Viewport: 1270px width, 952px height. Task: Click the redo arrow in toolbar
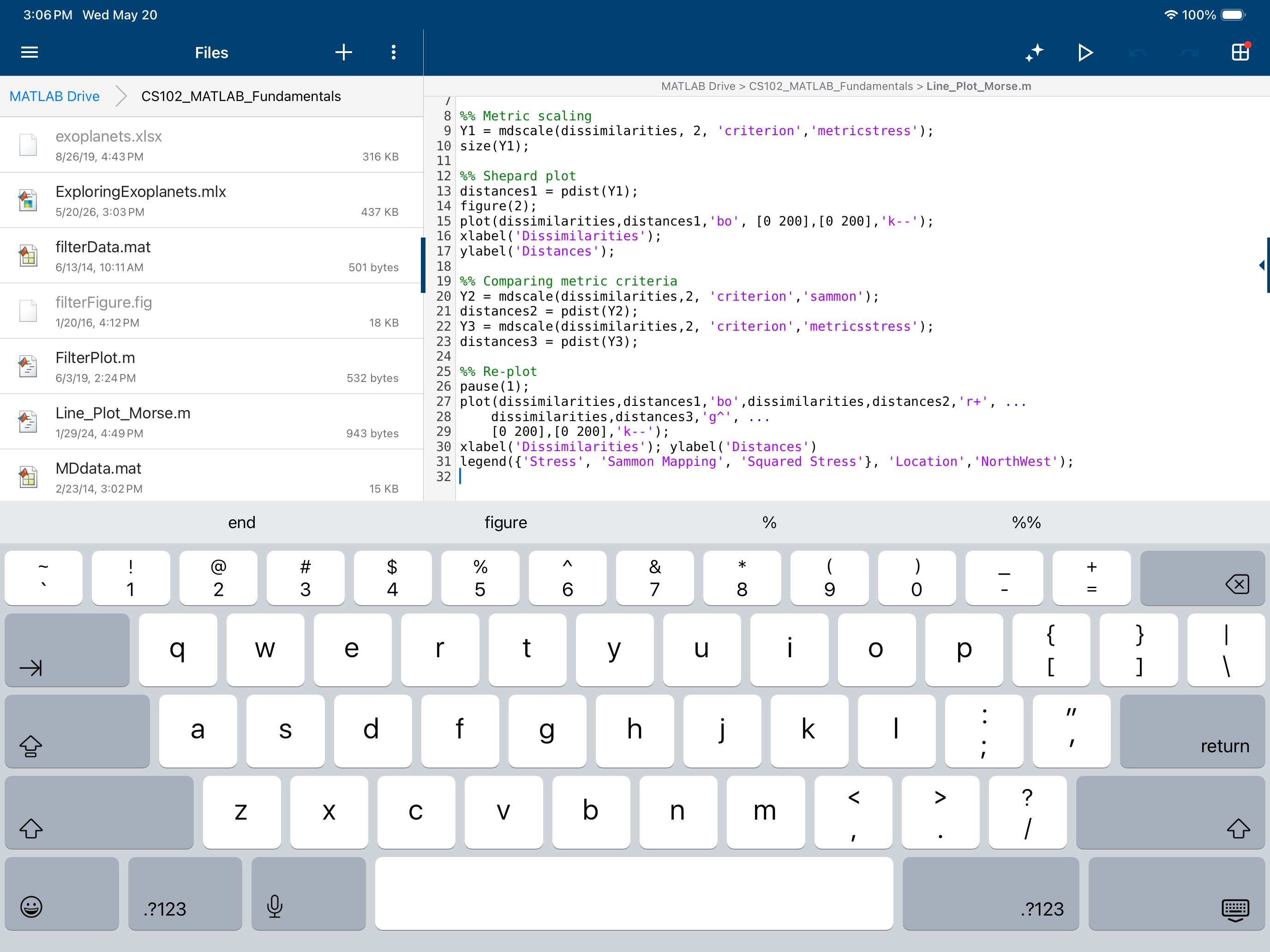pos(1190,53)
